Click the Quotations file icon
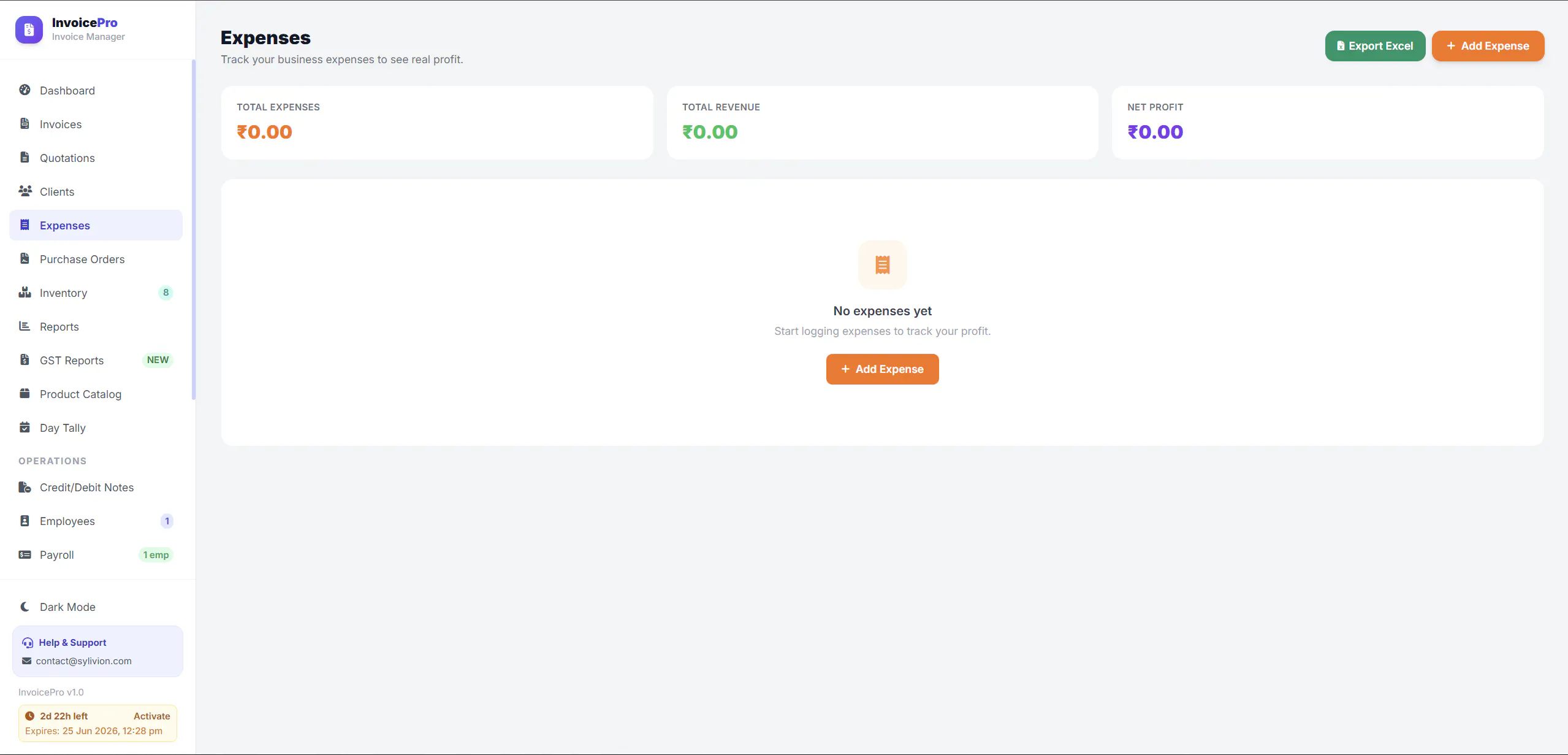This screenshot has width=1568, height=755. pyautogui.click(x=25, y=157)
